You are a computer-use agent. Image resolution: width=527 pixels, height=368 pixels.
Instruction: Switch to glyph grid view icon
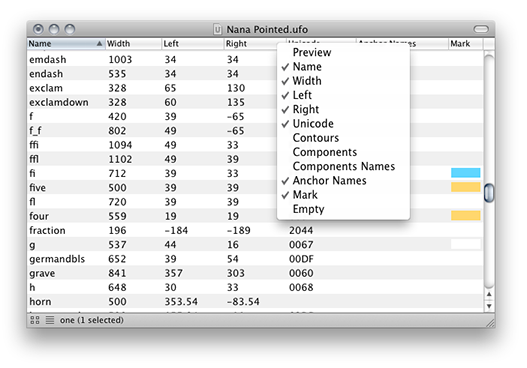[35, 320]
